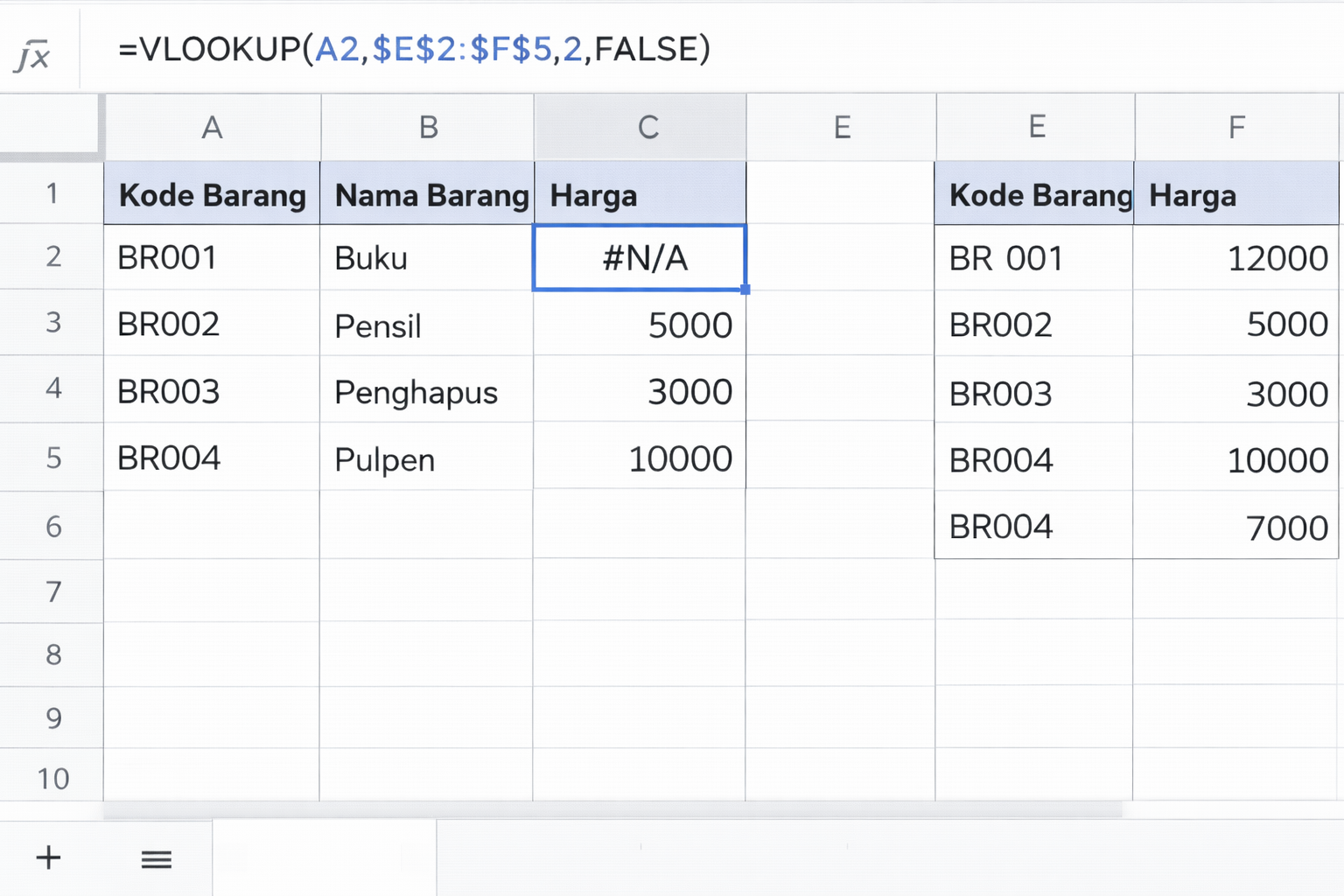Click the fill handle of selected cell
This screenshot has width=1344, height=896.
pyautogui.click(x=745, y=290)
